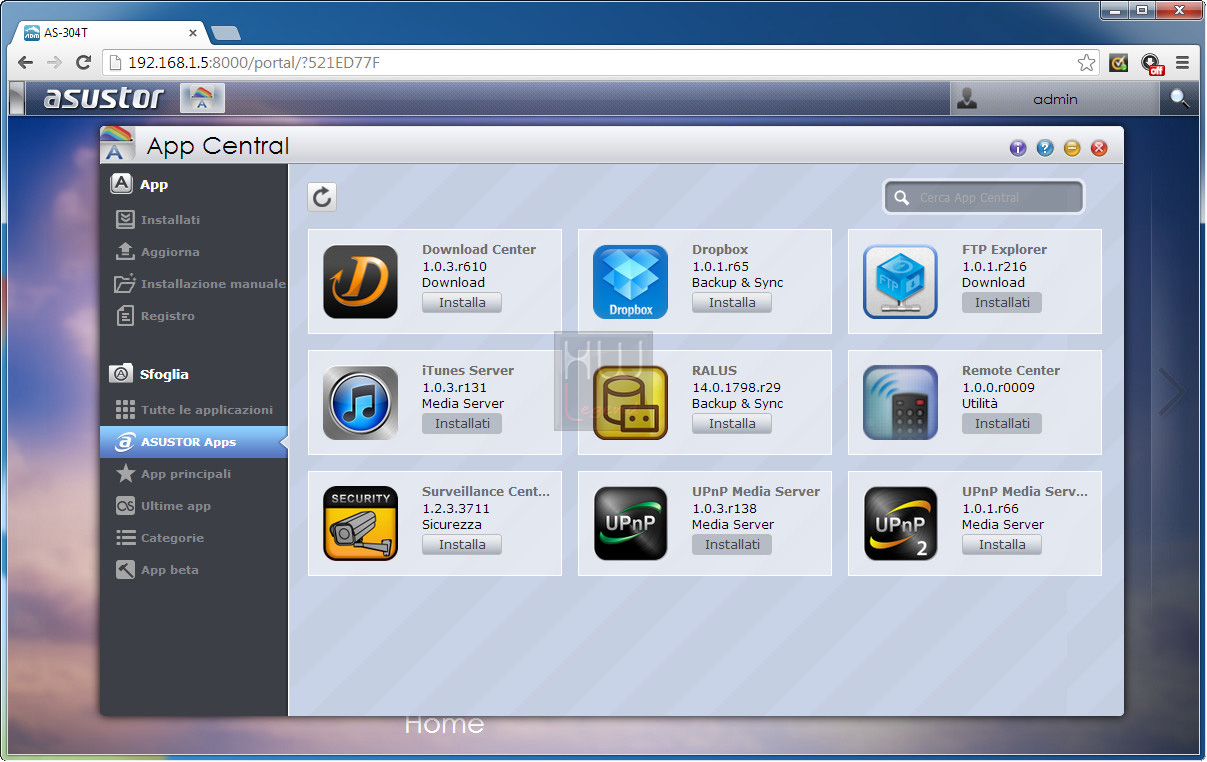Image resolution: width=1207 pixels, height=762 pixels.
Task: Click the App Central taskbar icon
Action: coord(202,98)
